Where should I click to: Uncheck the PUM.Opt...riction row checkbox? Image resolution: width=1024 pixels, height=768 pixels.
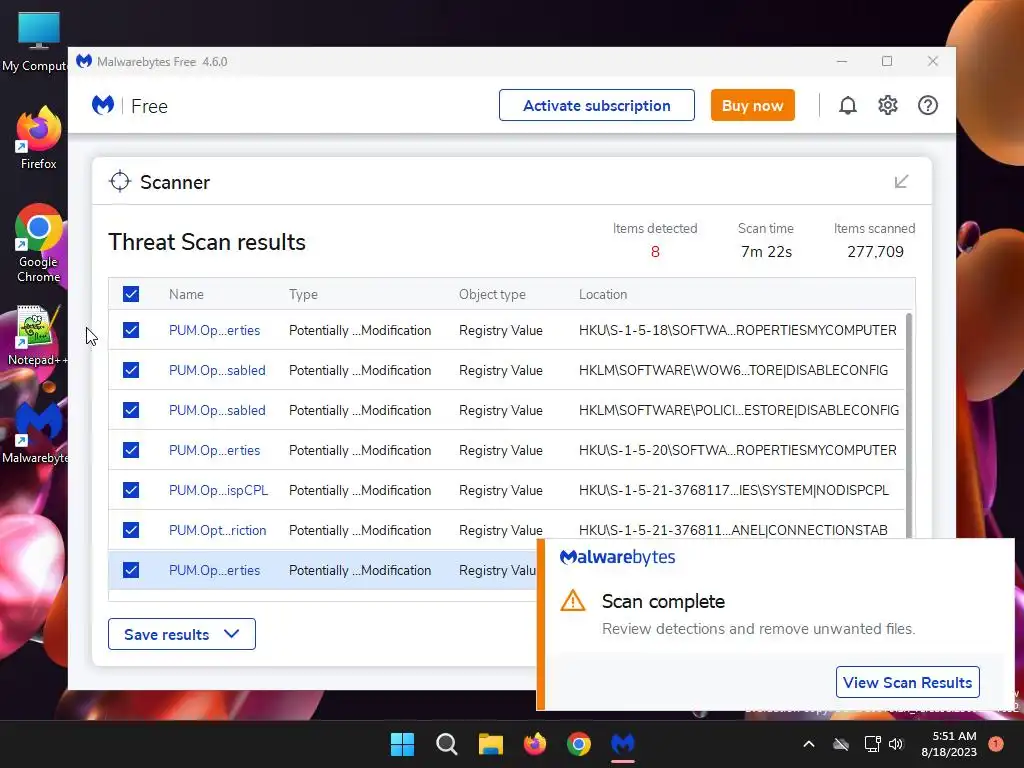pos(131,530)
